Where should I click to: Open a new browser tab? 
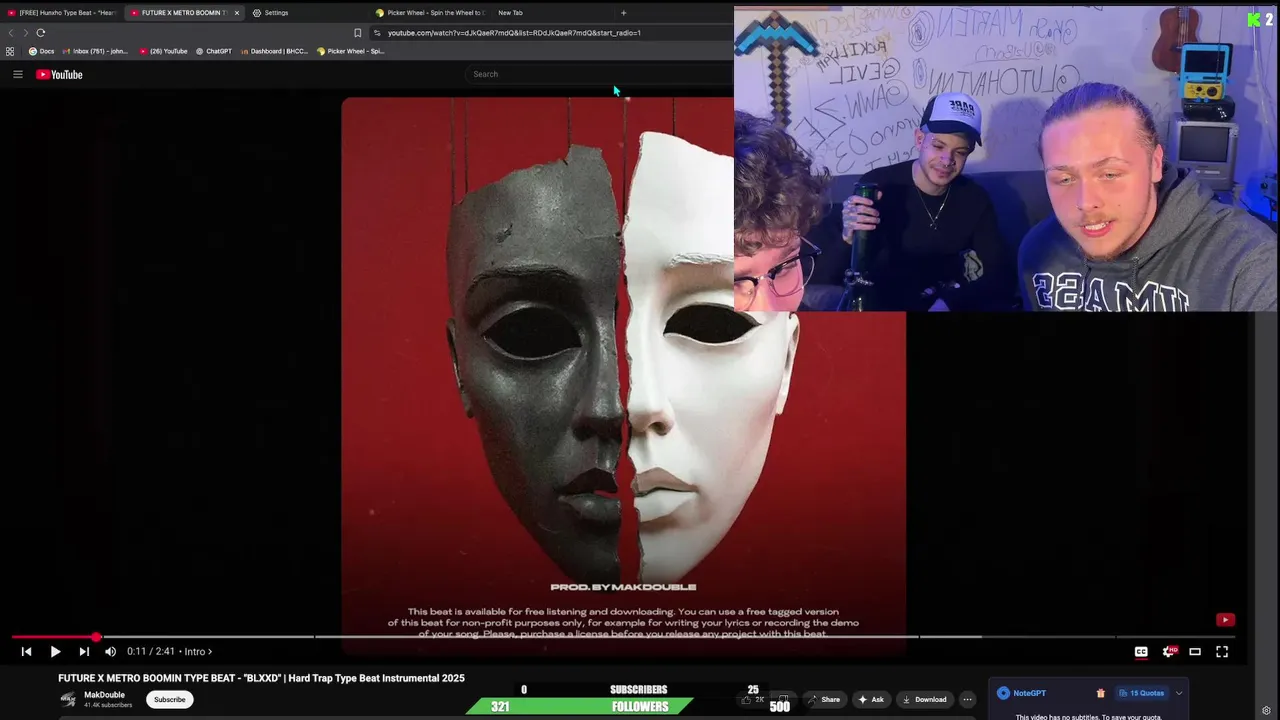(623, 13)
